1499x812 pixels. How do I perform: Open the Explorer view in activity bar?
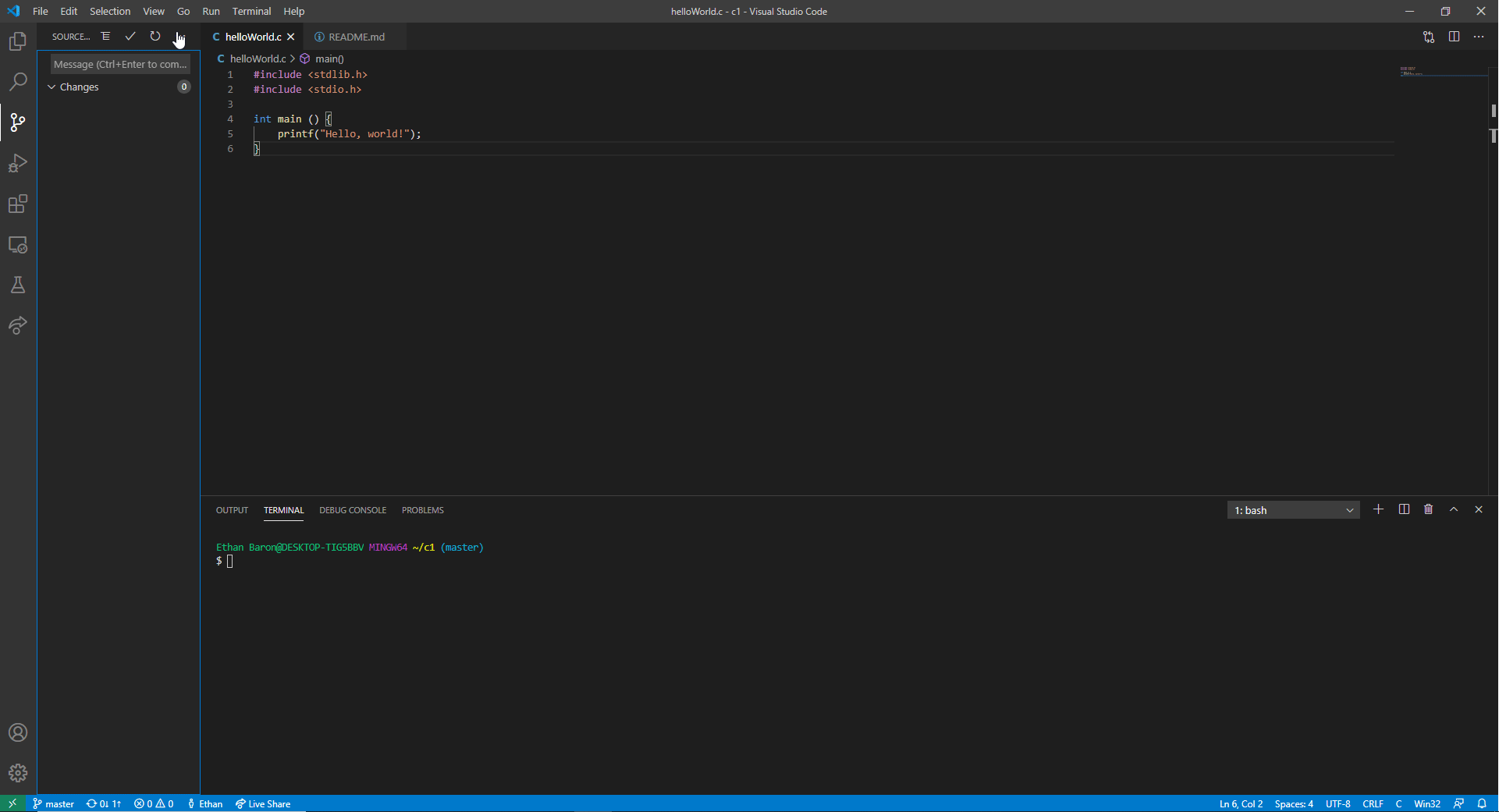[18, 41]
